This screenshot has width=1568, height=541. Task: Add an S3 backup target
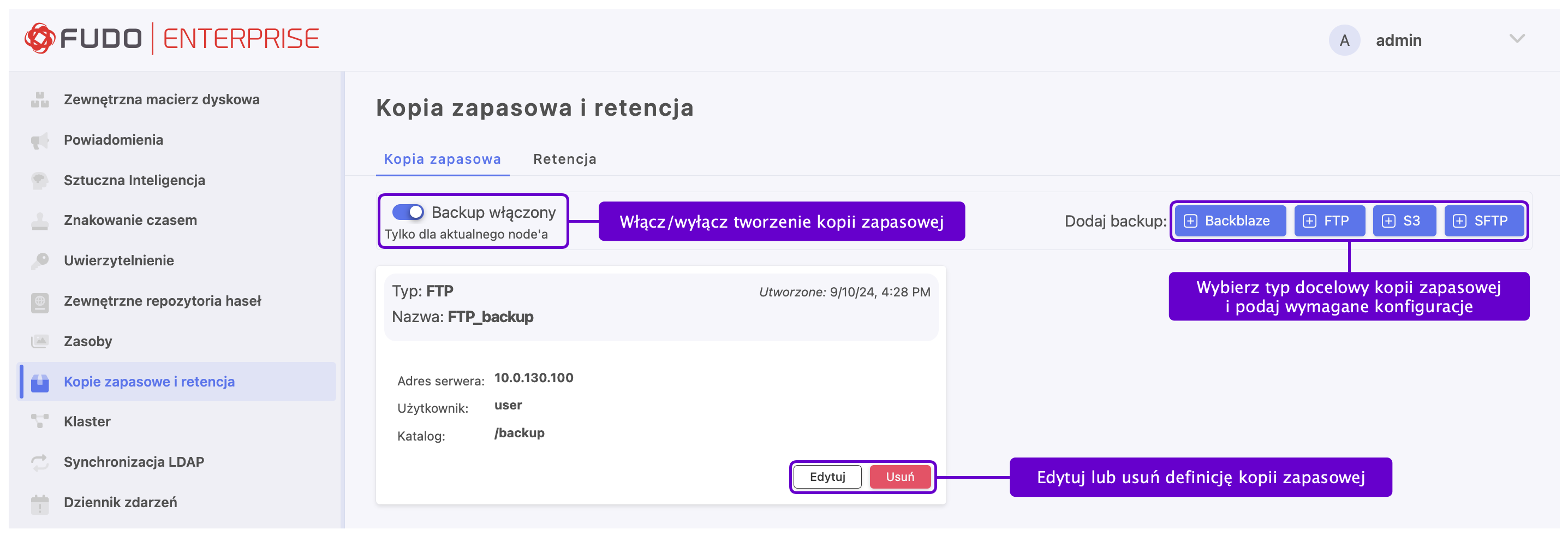pos(1404,221)
